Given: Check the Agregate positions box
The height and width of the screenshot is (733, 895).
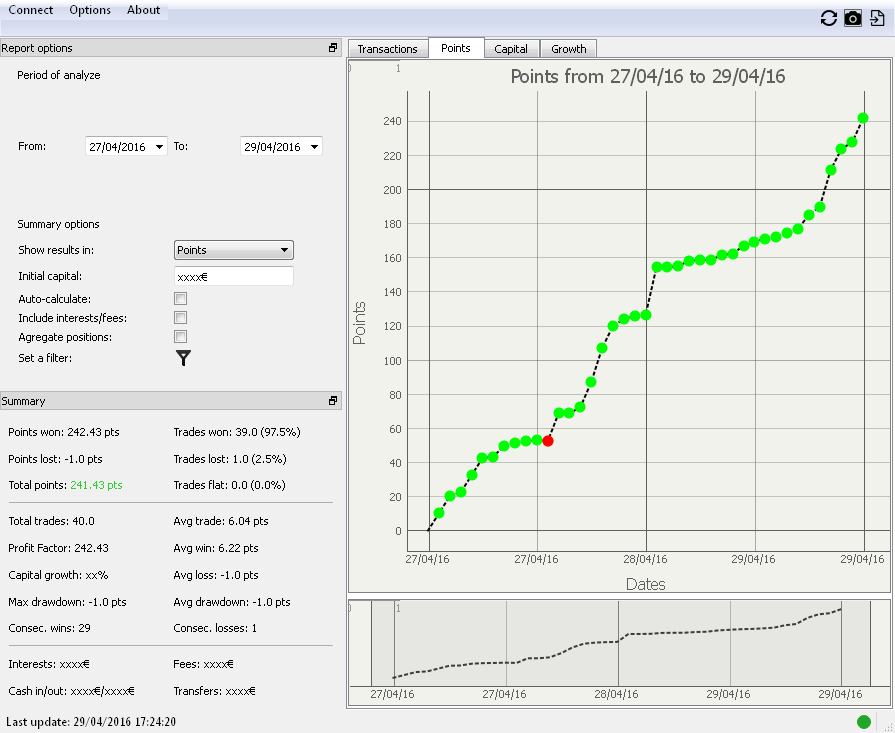Looking at the screenshot, I should [181, 337].
